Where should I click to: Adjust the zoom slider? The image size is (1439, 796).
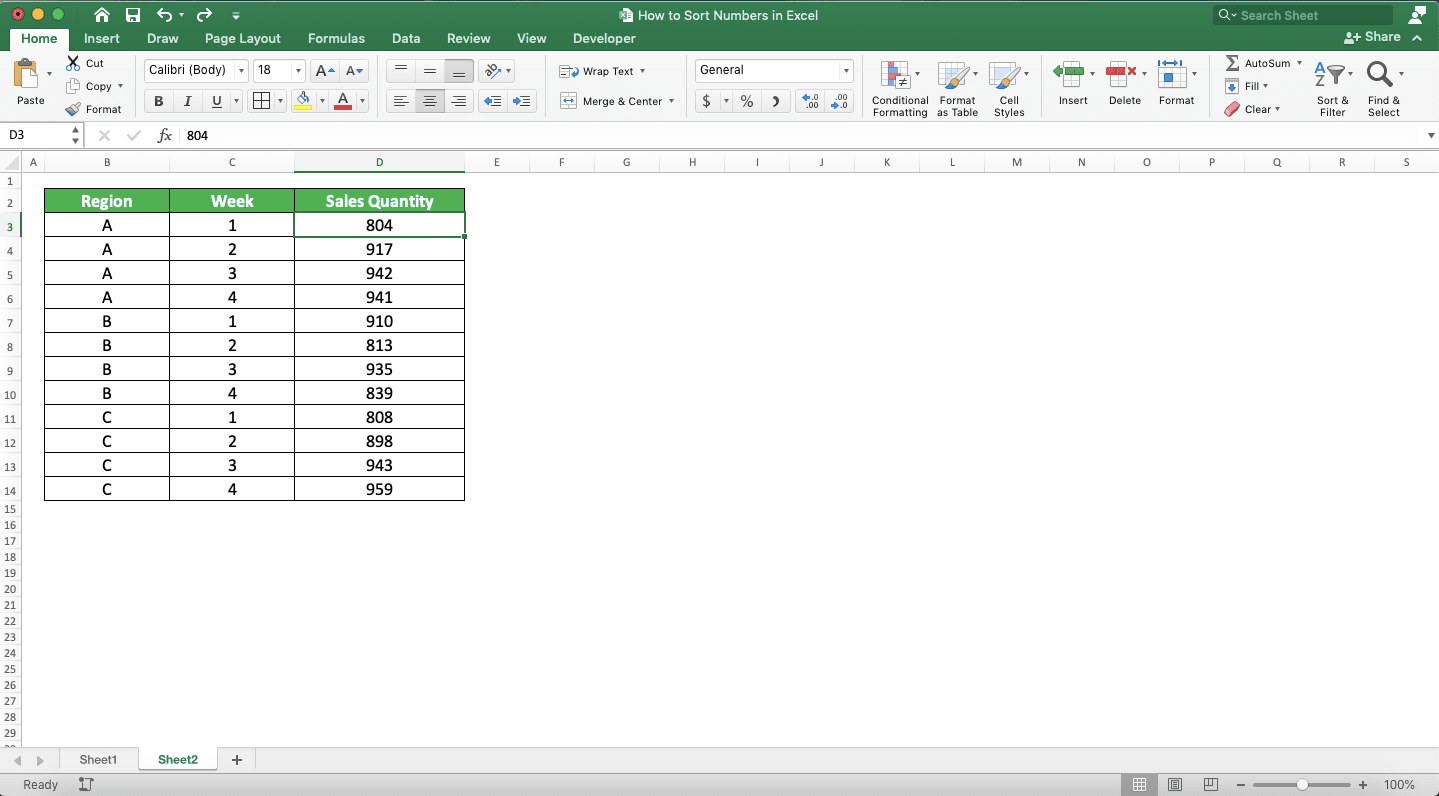(1302, 785)
